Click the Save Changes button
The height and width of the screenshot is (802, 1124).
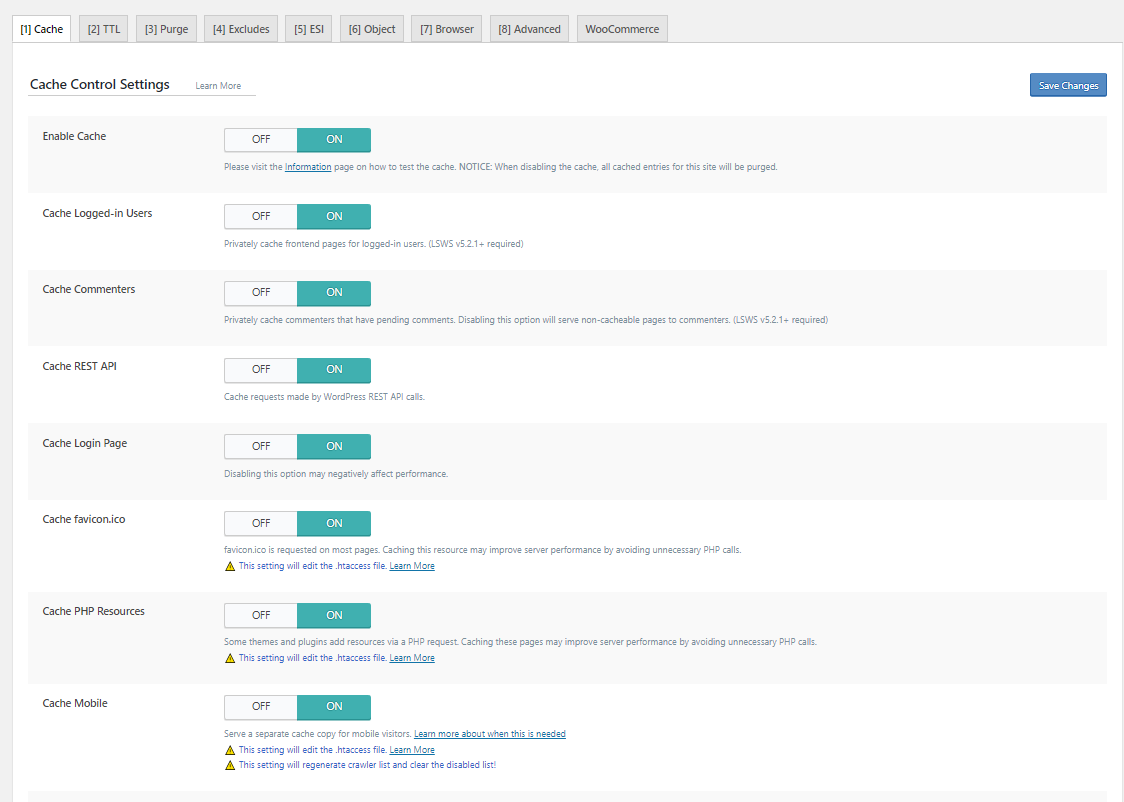1068,86
